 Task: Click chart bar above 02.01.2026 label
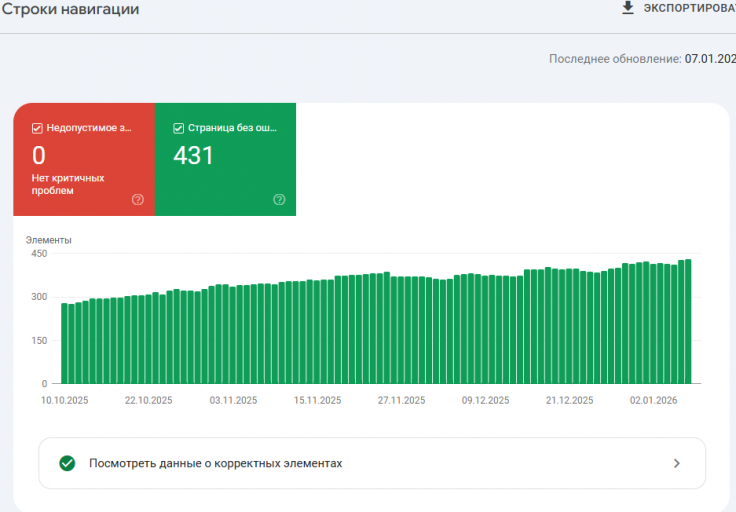pos(653,324)
